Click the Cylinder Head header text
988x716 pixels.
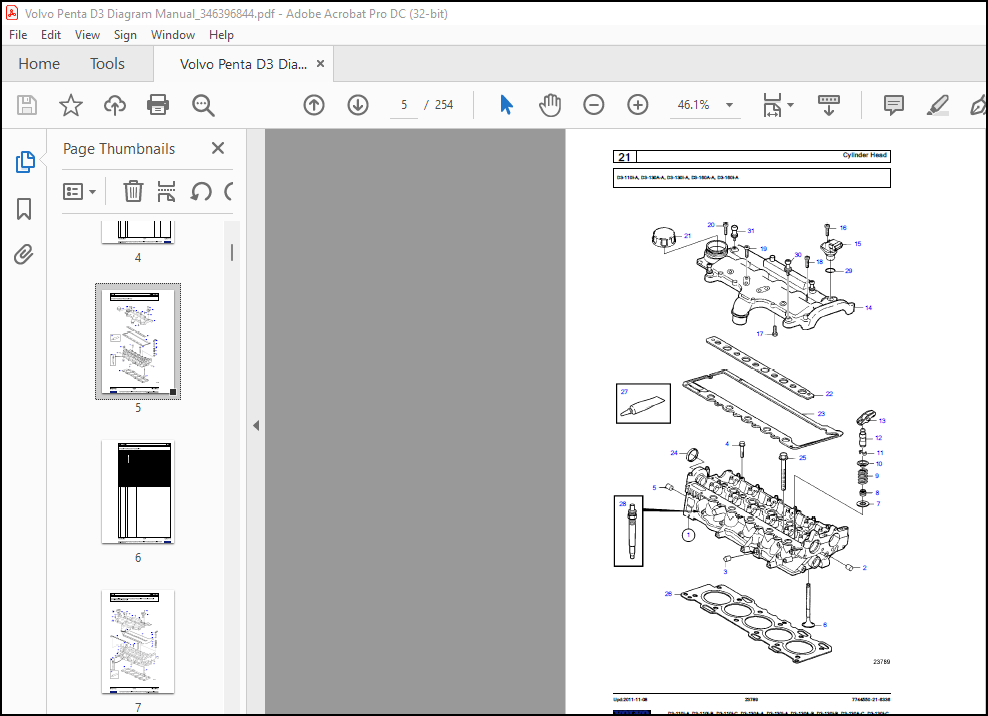(x=864, y=155)
